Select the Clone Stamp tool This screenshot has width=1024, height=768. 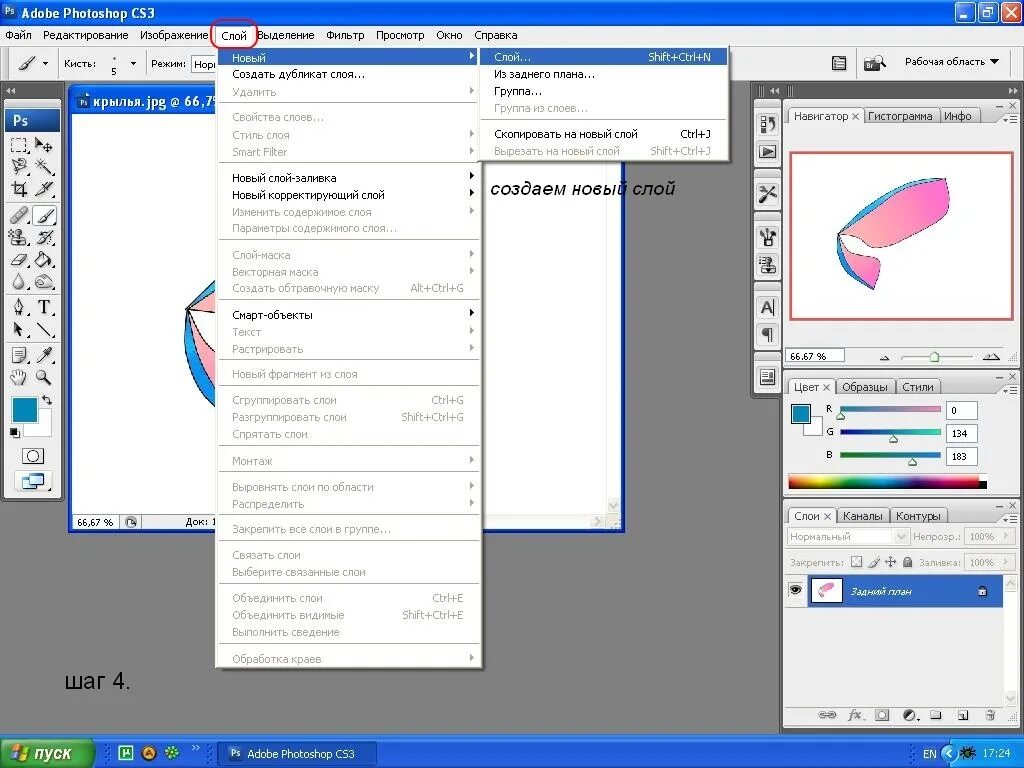tap(20, 237)
